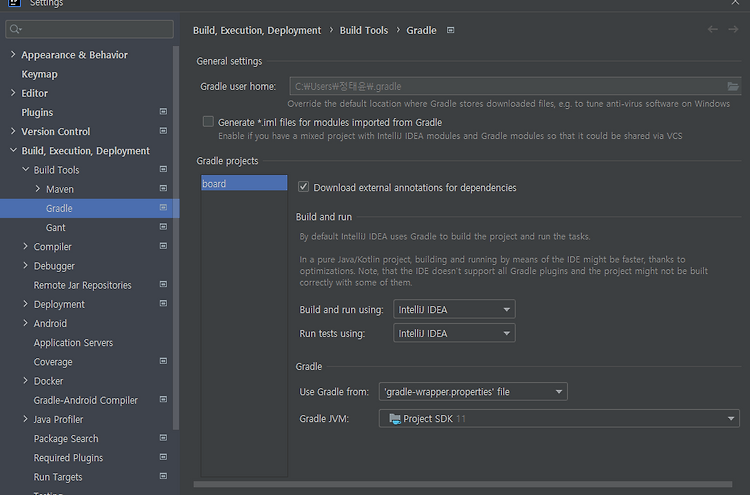Expand the Docker node

point(25,381)
